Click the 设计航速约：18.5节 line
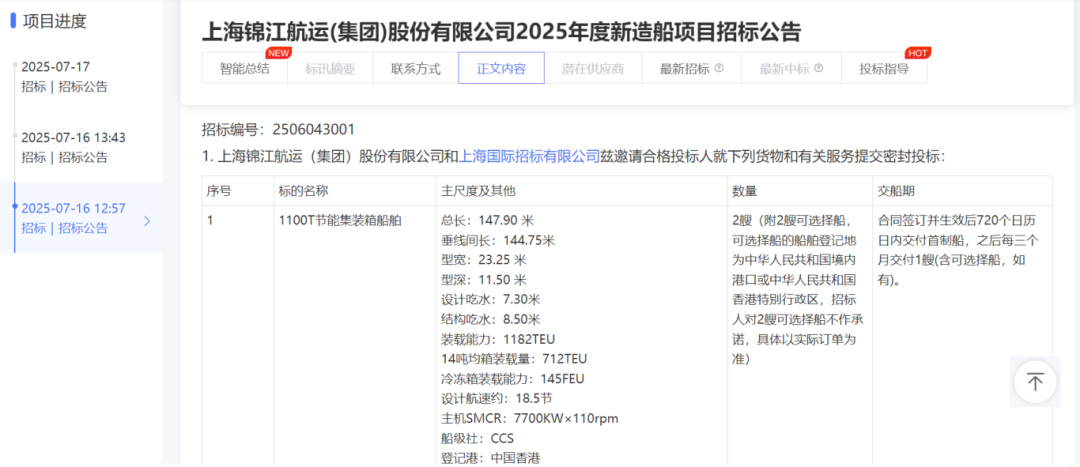 tap(496, 399)
